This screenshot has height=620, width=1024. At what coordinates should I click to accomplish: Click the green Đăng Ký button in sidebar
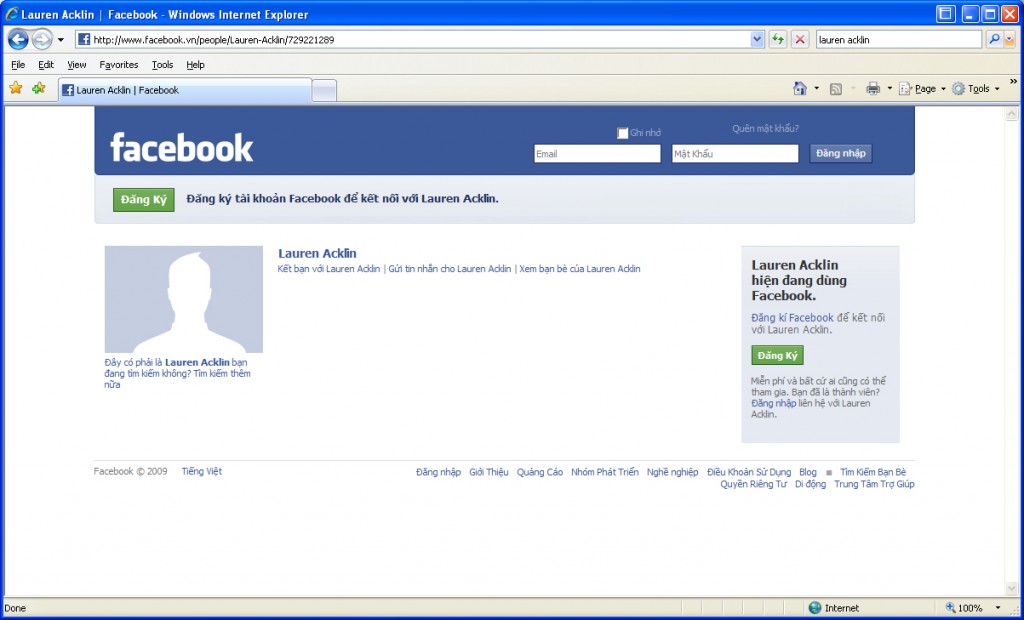(777, 355)
